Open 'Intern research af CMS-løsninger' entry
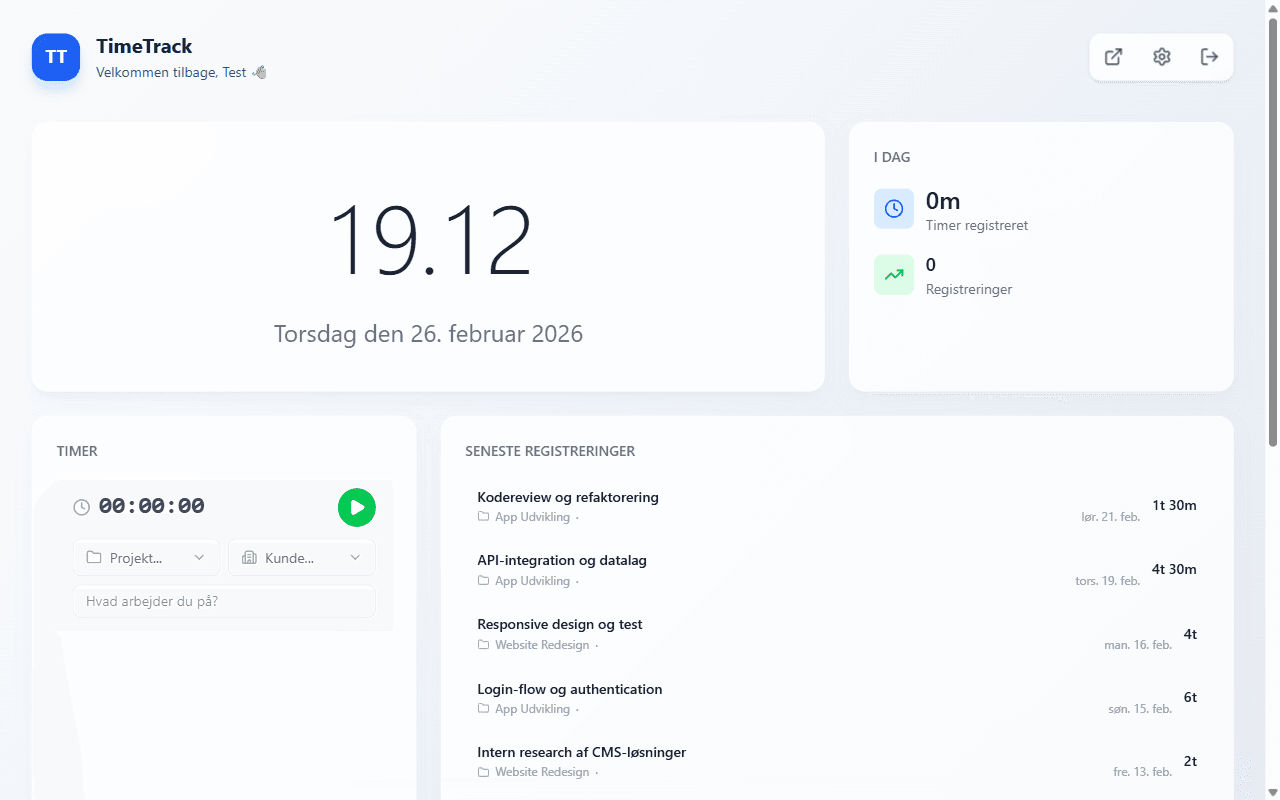 tap(837, 762)
